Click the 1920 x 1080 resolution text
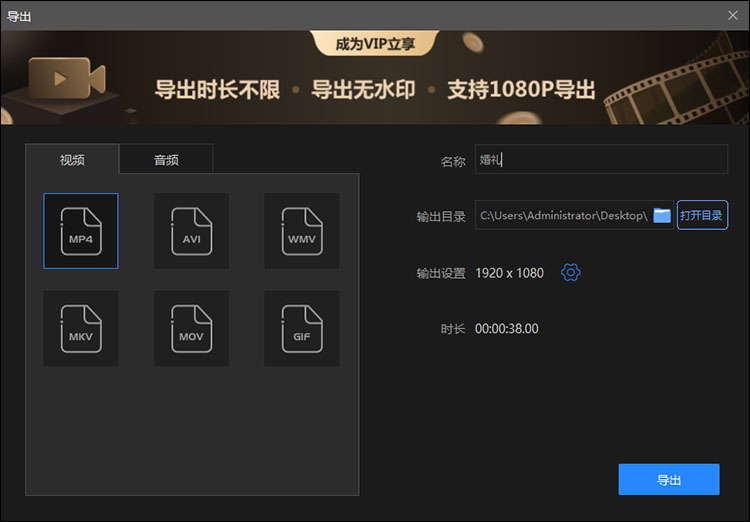 509,273
